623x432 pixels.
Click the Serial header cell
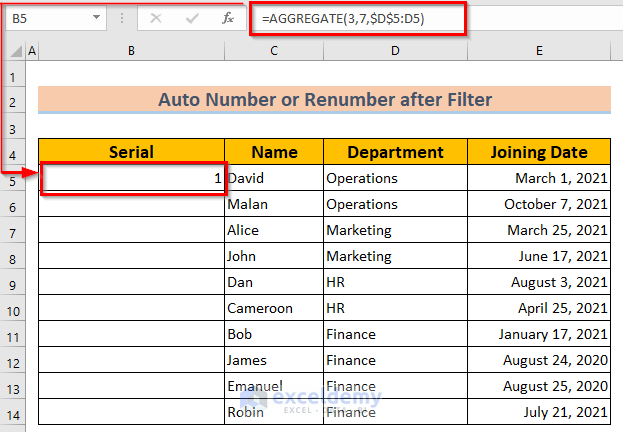click(131, 152)
